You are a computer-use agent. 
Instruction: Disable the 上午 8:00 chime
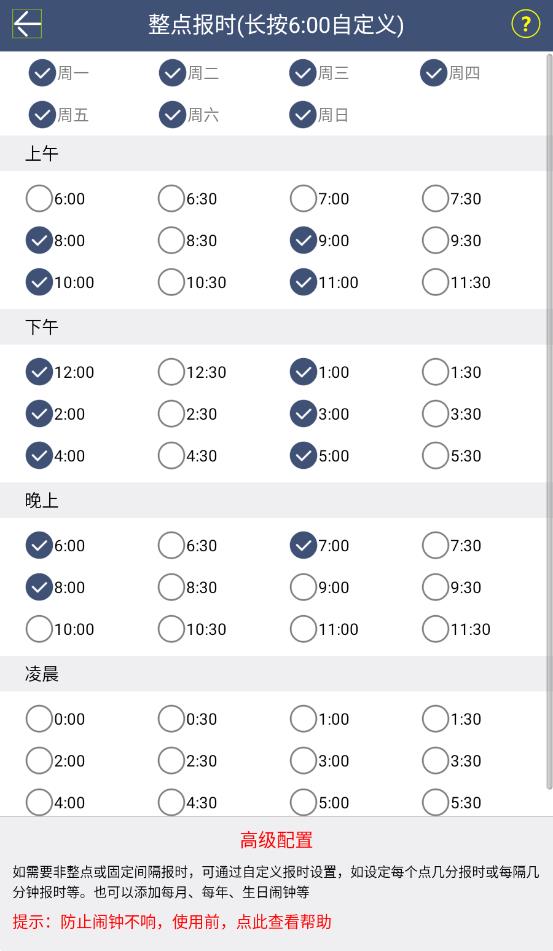click(x=55, y=240)
